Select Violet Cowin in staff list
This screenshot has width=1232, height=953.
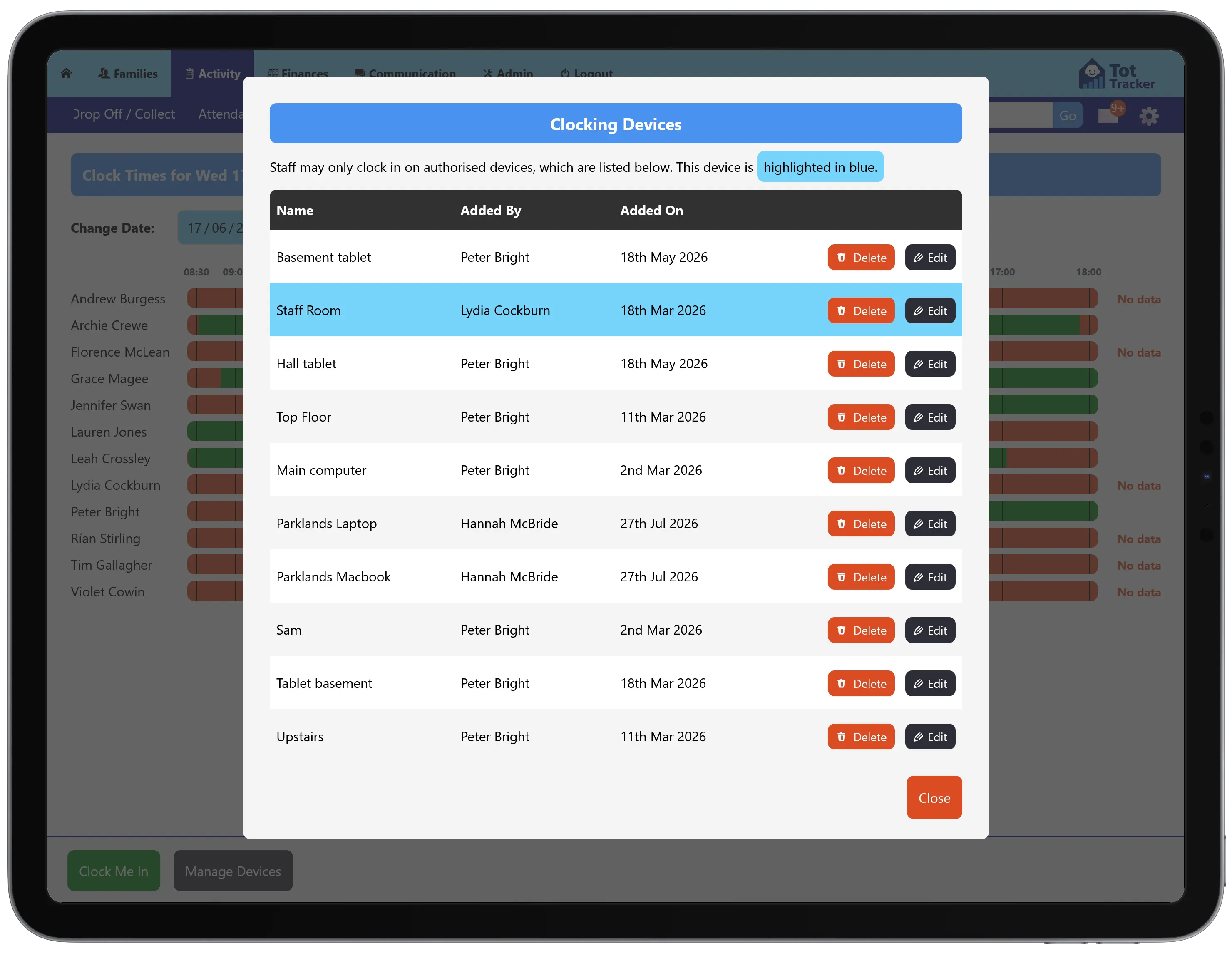[107, 591]
